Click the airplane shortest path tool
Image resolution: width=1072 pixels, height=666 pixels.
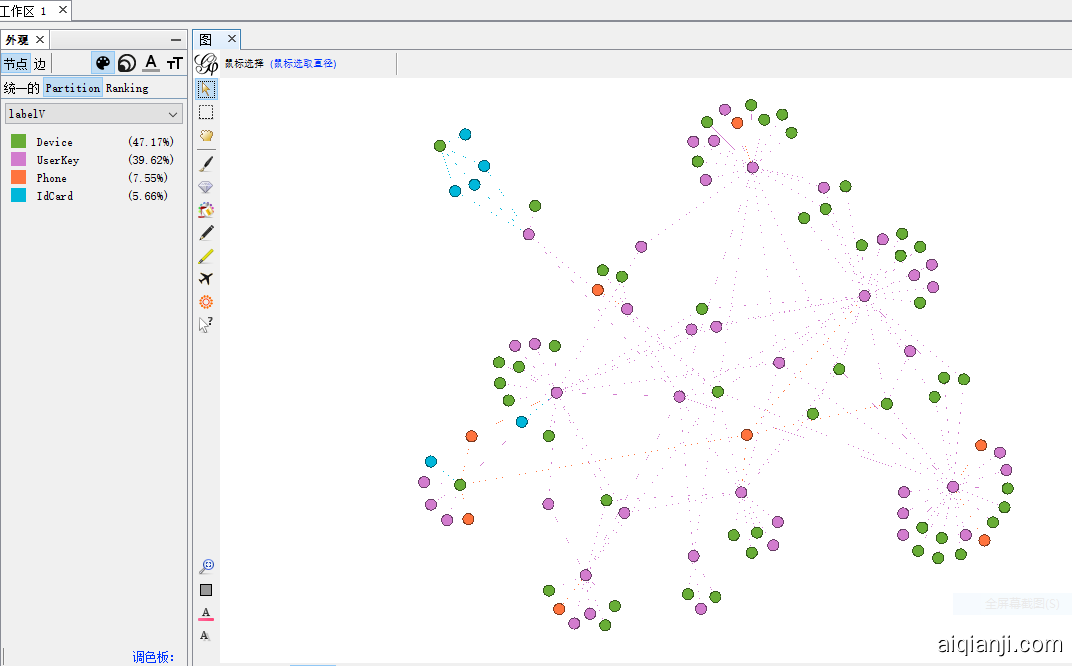pyautogui.click(x=206, y=279)
